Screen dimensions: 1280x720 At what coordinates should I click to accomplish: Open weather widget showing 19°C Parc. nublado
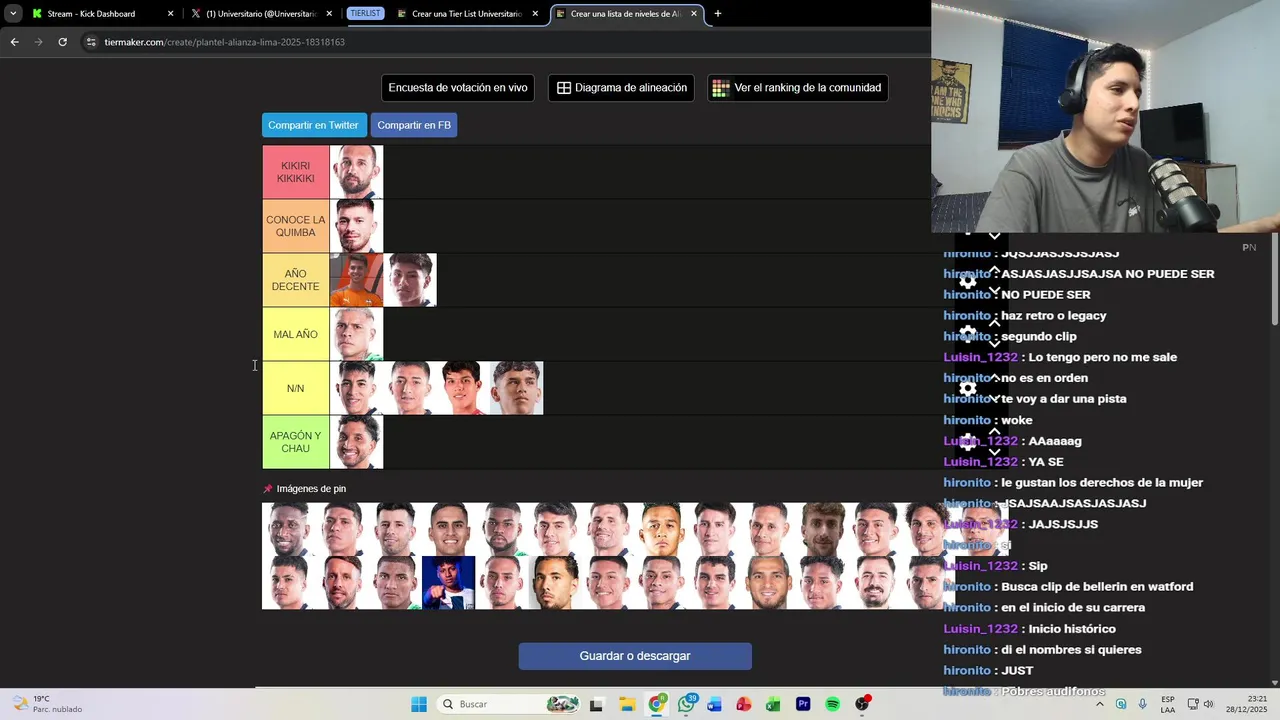[x=48, y=704]
